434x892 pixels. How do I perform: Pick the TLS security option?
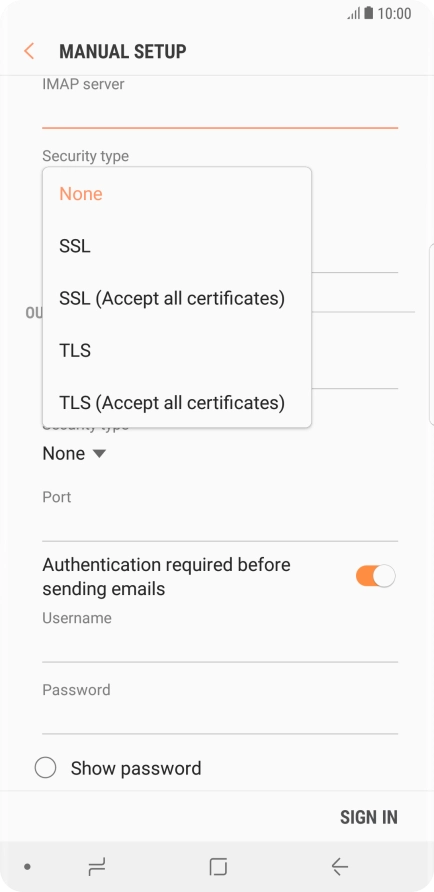pyautogui.click(x=177, y=350)
